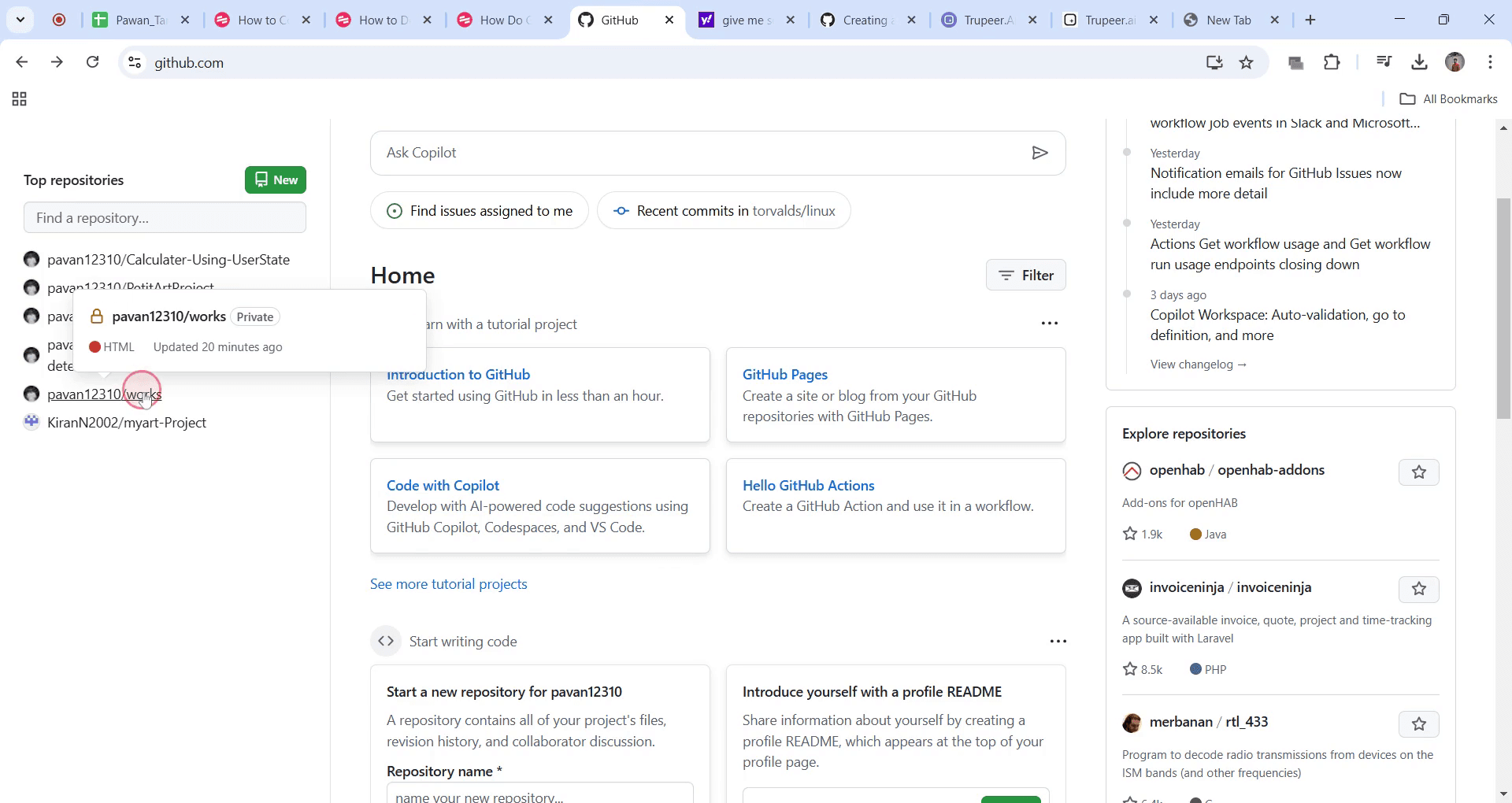Viewport: 1512px width, 803px height.
Task: Click the green New repository button
Action: click(275, 180)
